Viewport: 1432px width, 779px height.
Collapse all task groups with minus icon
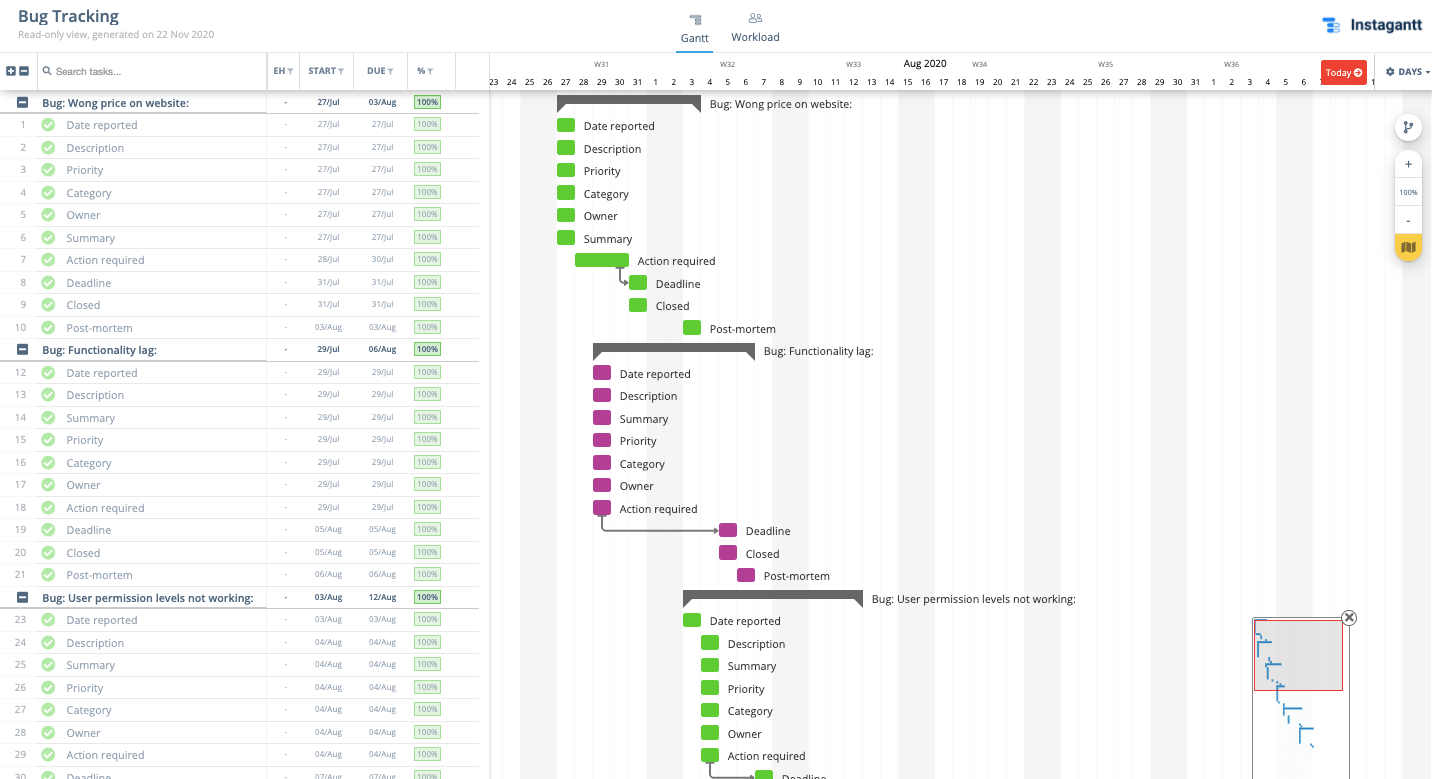25,71
